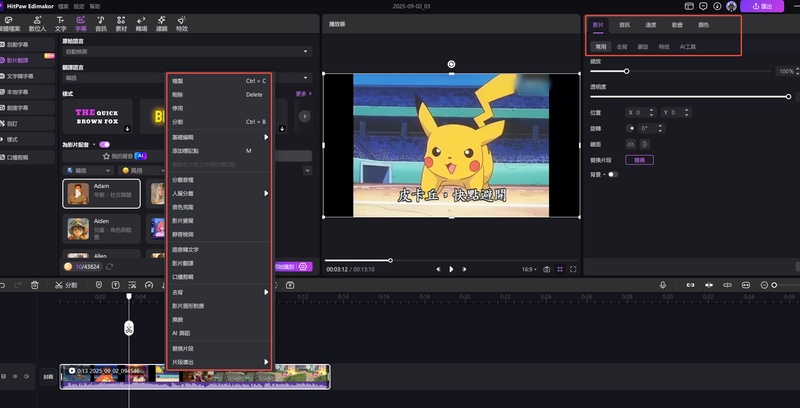Click the refresh icon next to 10/43824
This screenshot has width=800, height=408.
109,267
